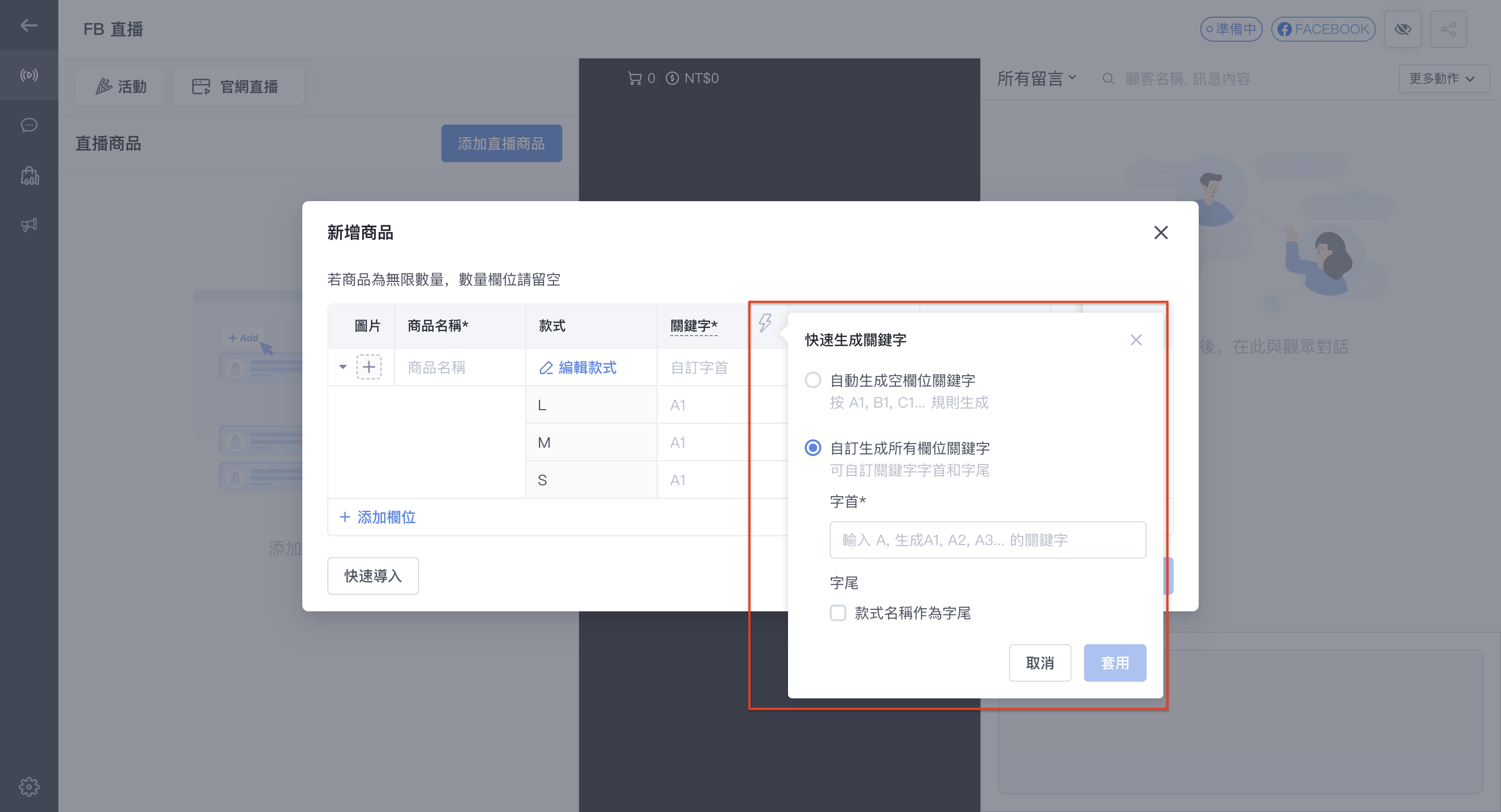1501x812 pixels.
Task: Click the 準備中 status badge
Action: coord(1231,29)
